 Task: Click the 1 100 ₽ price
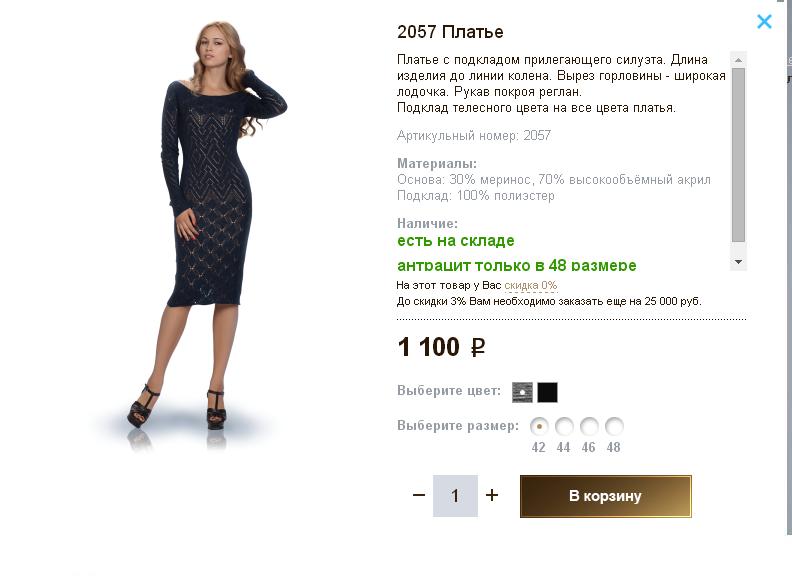441,347
